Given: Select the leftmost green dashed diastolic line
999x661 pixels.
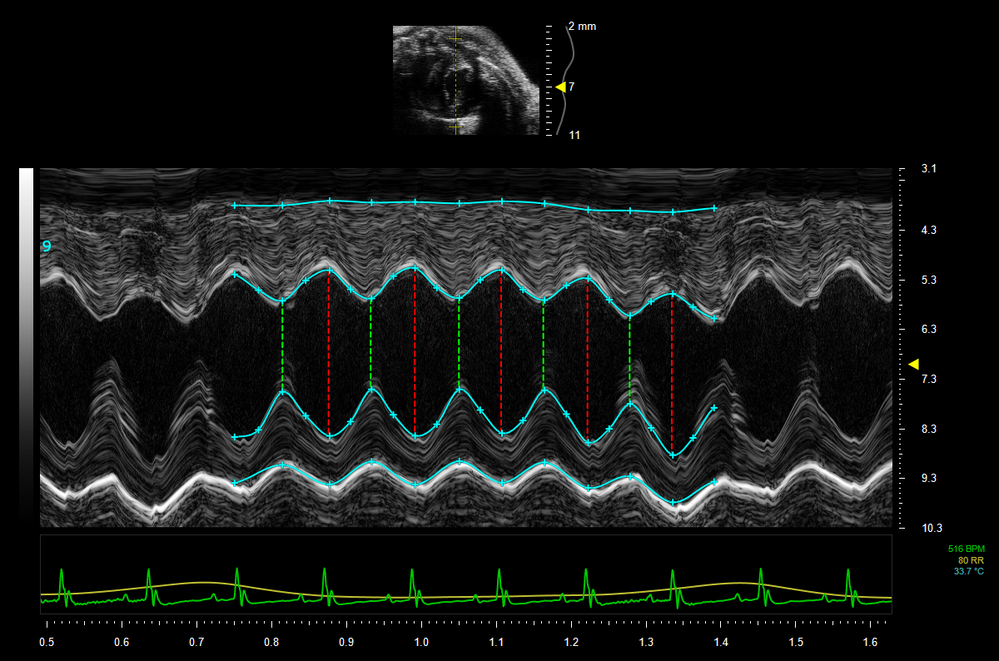Looking at the screenshot, I should (x=282, y=345).
